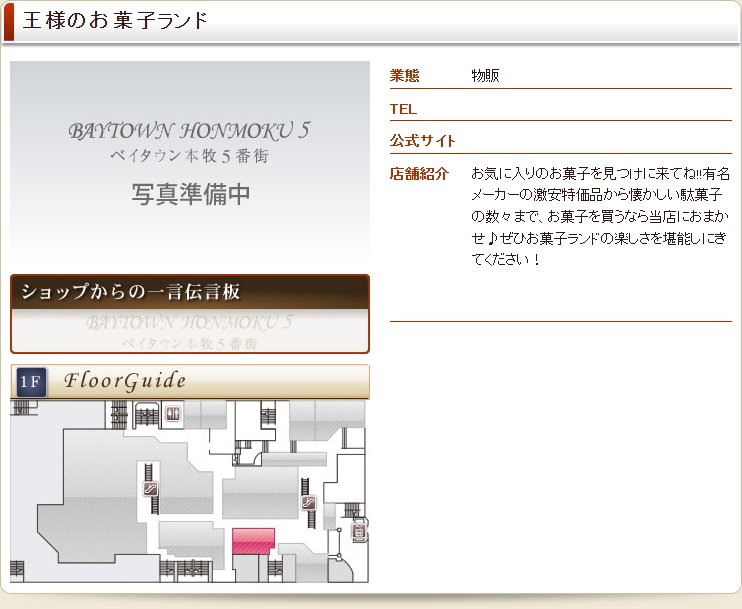Click the 店舗紹介 label
Viewport: 742px width, 609px height.
pyautogui.click(x=419, y=173)
